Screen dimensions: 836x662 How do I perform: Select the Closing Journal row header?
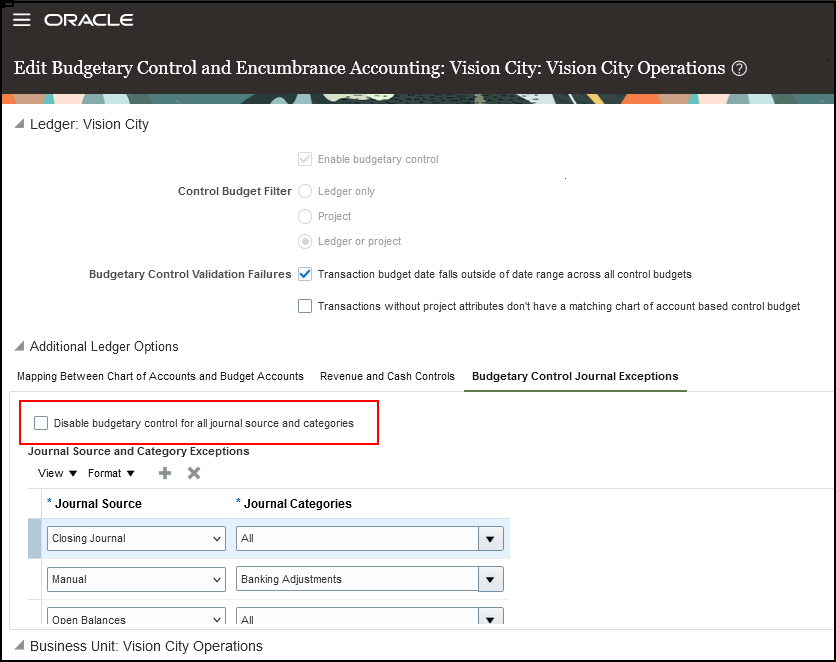coord(34,538)
